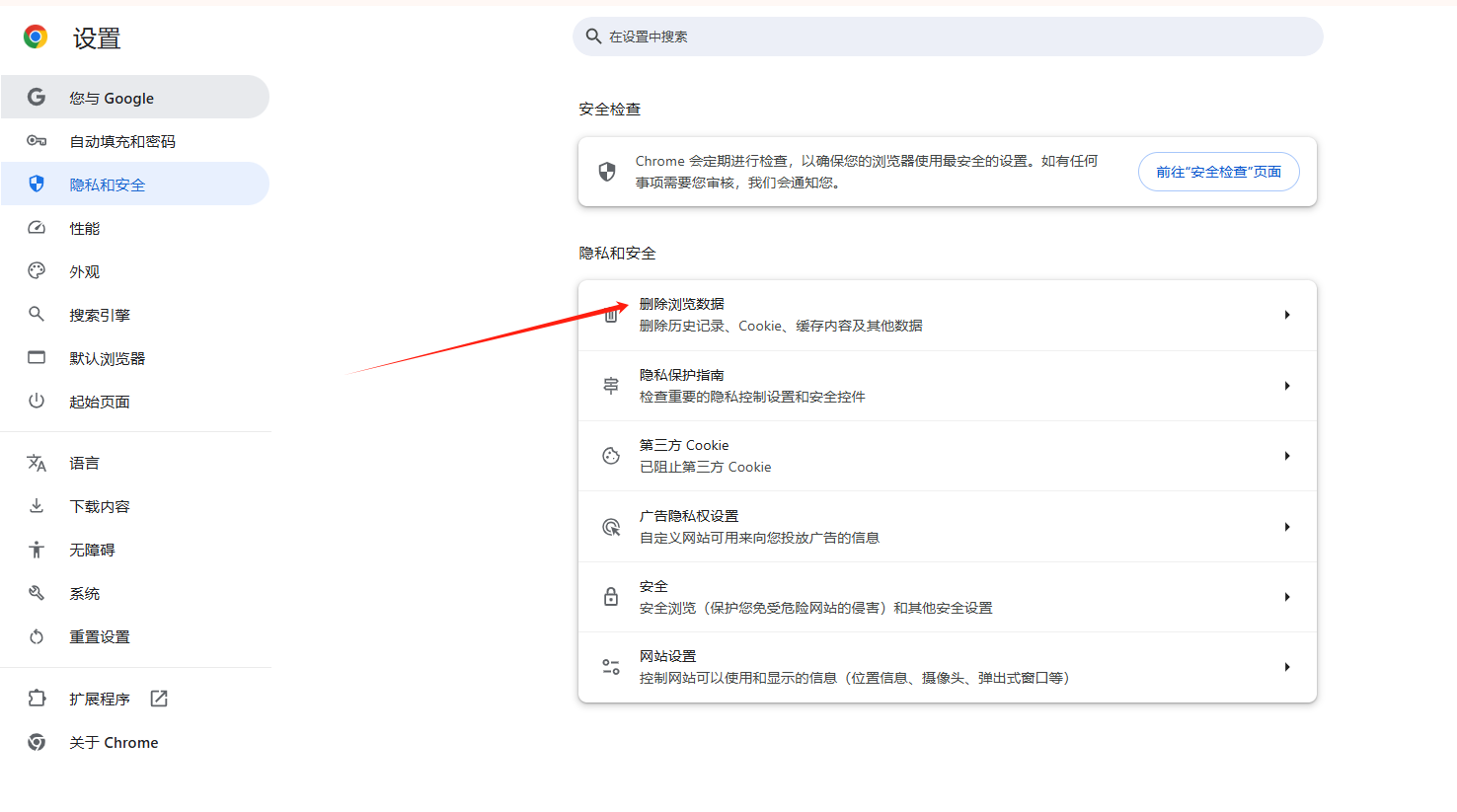Click the 网站设置 row description text
The height and width of the screenshot is (812, 1457).
coord(855,678)
